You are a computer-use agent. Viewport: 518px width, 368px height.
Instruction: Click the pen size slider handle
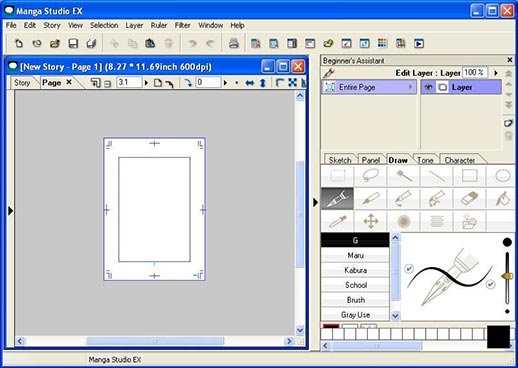(507, 276)
